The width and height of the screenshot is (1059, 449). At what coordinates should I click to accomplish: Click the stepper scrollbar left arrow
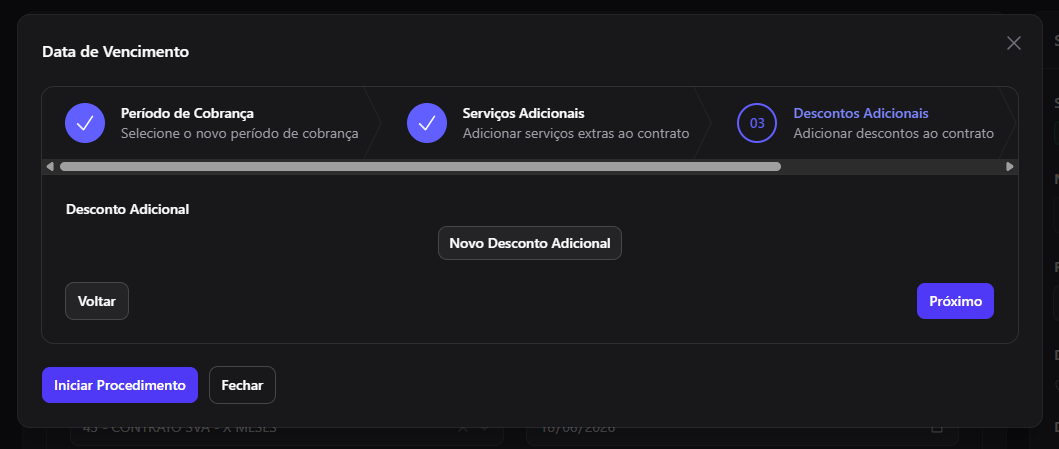click(50, 167)
